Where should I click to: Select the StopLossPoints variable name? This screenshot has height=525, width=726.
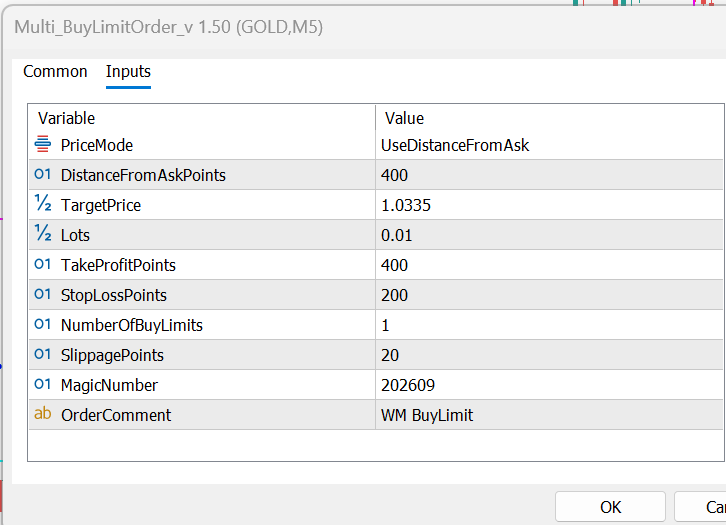click(113, 295)
